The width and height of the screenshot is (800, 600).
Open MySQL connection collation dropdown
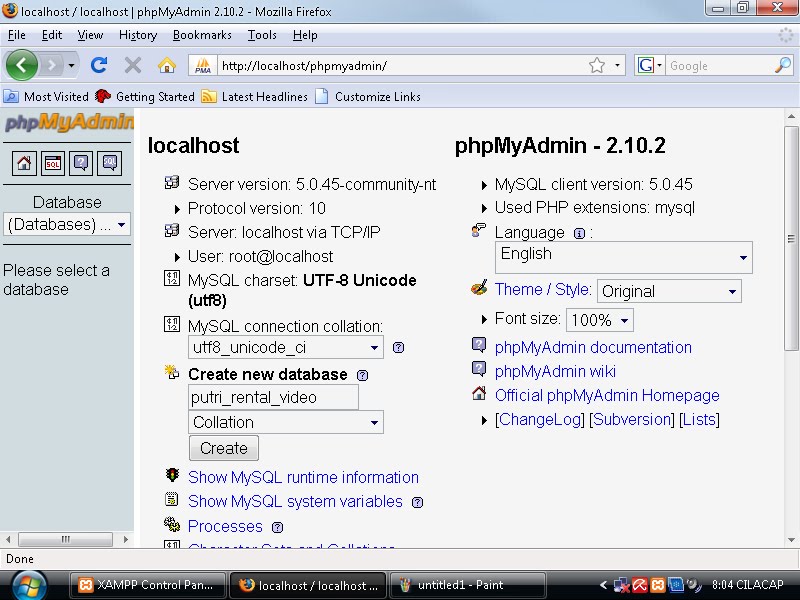(x=286, y=347)
